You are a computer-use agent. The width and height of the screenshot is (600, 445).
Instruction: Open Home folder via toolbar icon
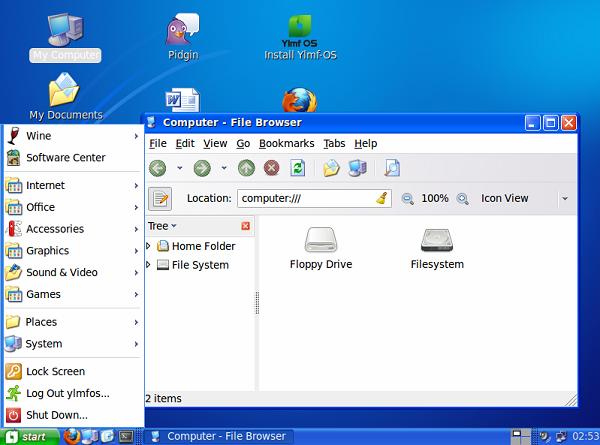[331, 168]
